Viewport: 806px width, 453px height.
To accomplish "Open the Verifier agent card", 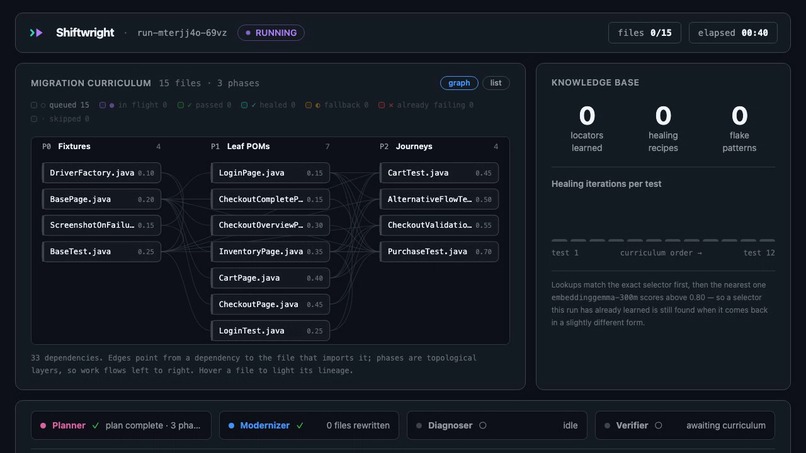I will (685, 425).
